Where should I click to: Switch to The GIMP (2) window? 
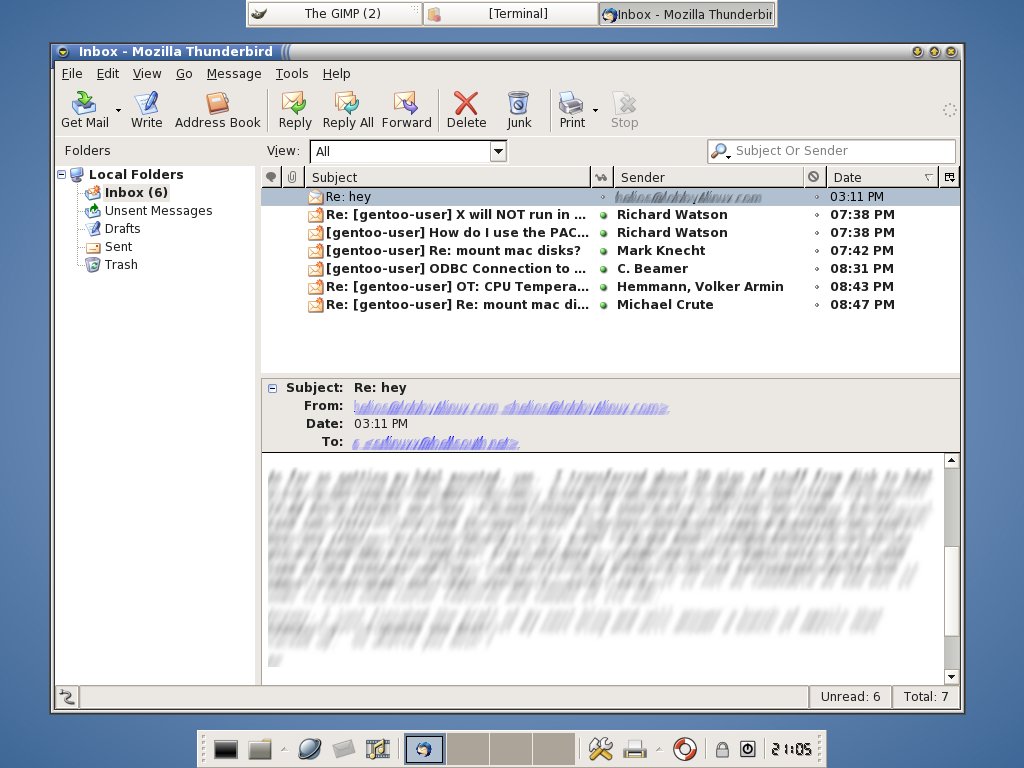[334, 14]
